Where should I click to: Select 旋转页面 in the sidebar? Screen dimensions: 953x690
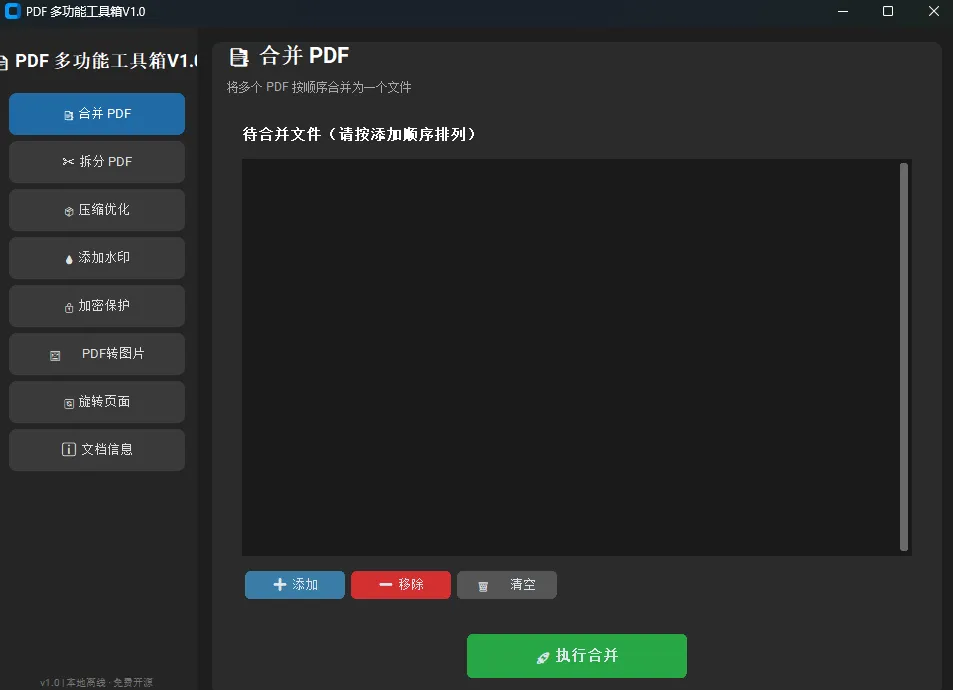click(97, 402)
